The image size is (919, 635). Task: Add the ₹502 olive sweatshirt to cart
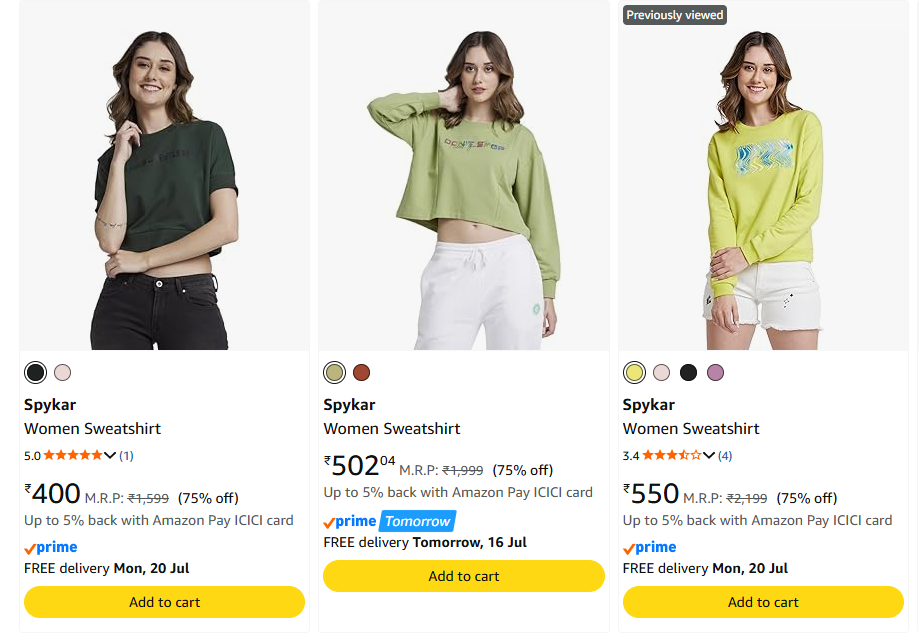point(464,576)
